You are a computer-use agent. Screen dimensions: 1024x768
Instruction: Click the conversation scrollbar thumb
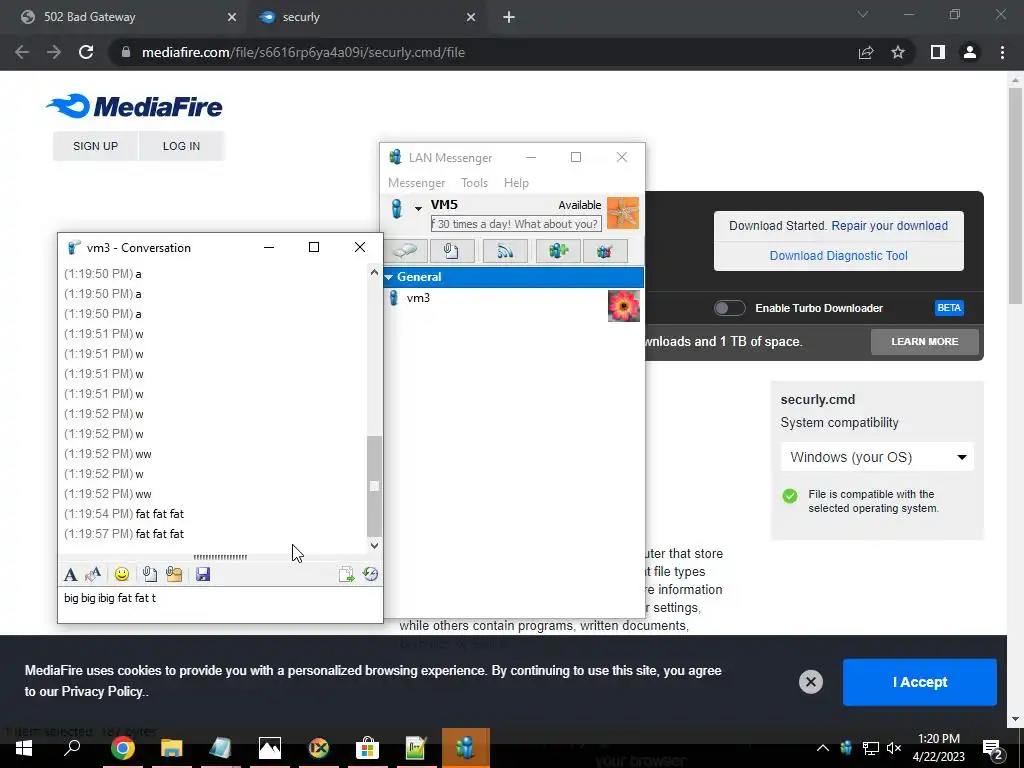coord(374,486)
